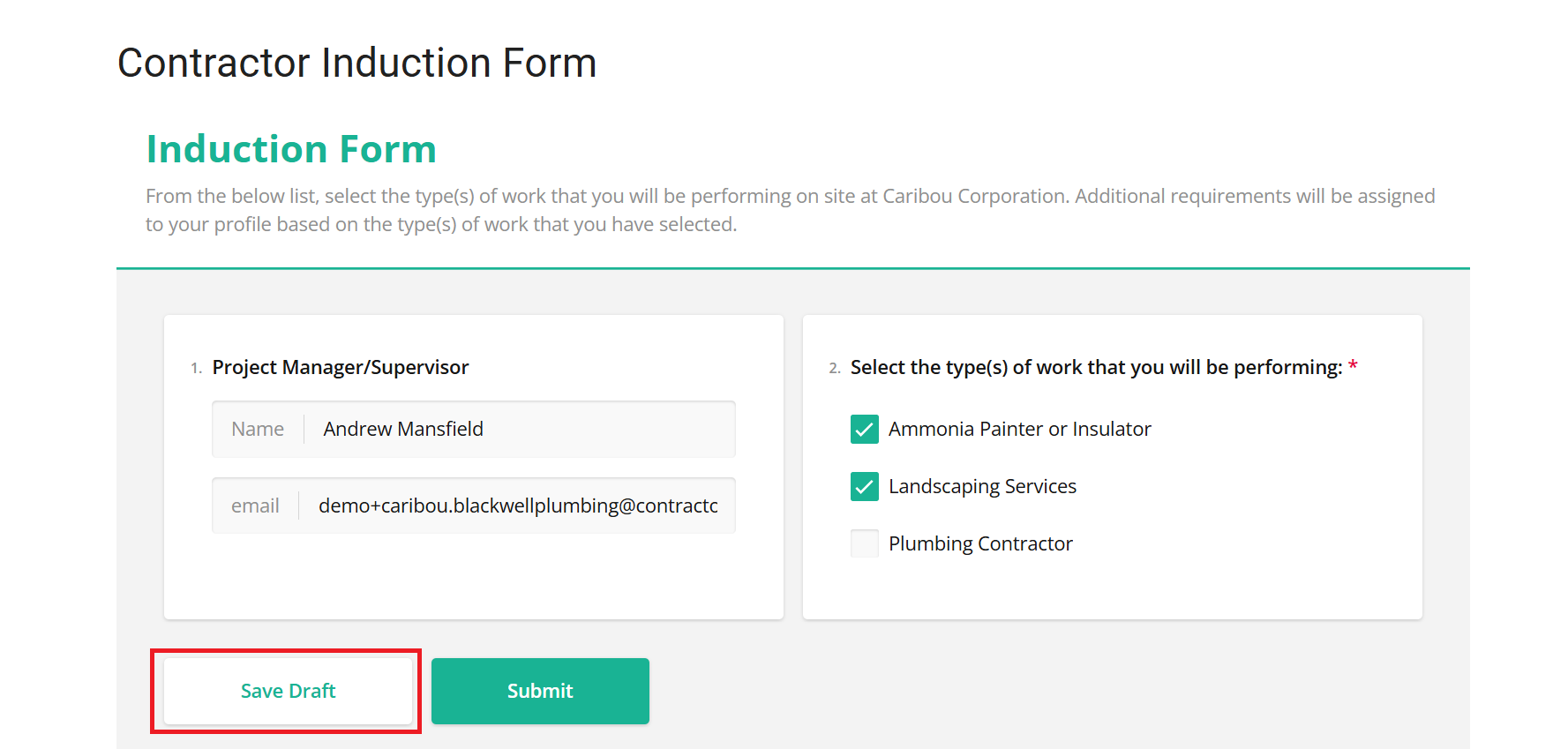Enable the Plumbing Contractor checkbox
The width and height of the screenshot is (1568, 749).
coord(865,543)
